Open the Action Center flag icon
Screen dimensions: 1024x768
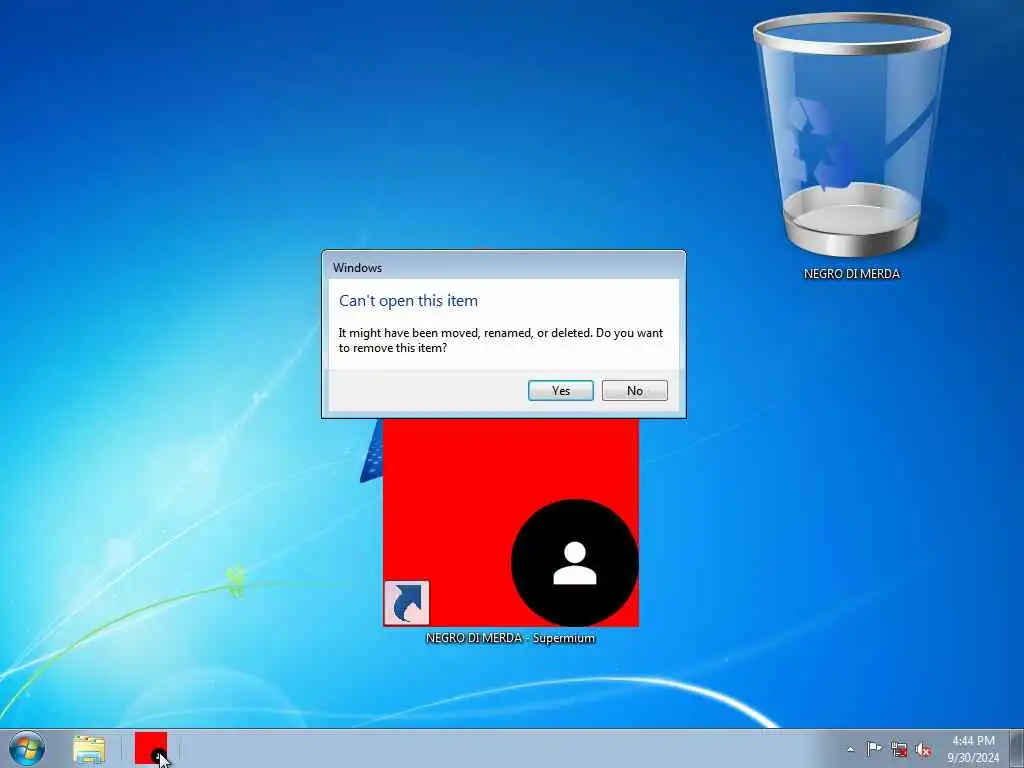[x=874, y=748]
